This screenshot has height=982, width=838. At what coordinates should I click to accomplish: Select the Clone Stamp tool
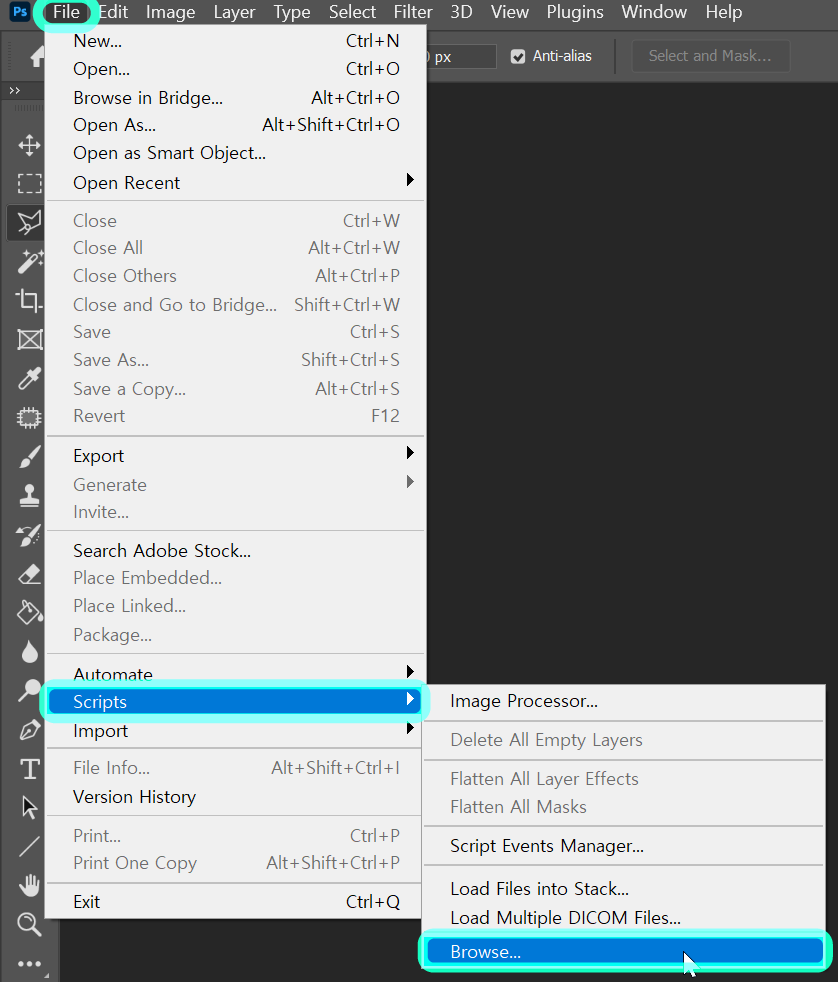pyautogui.click(x=29, y=495)
